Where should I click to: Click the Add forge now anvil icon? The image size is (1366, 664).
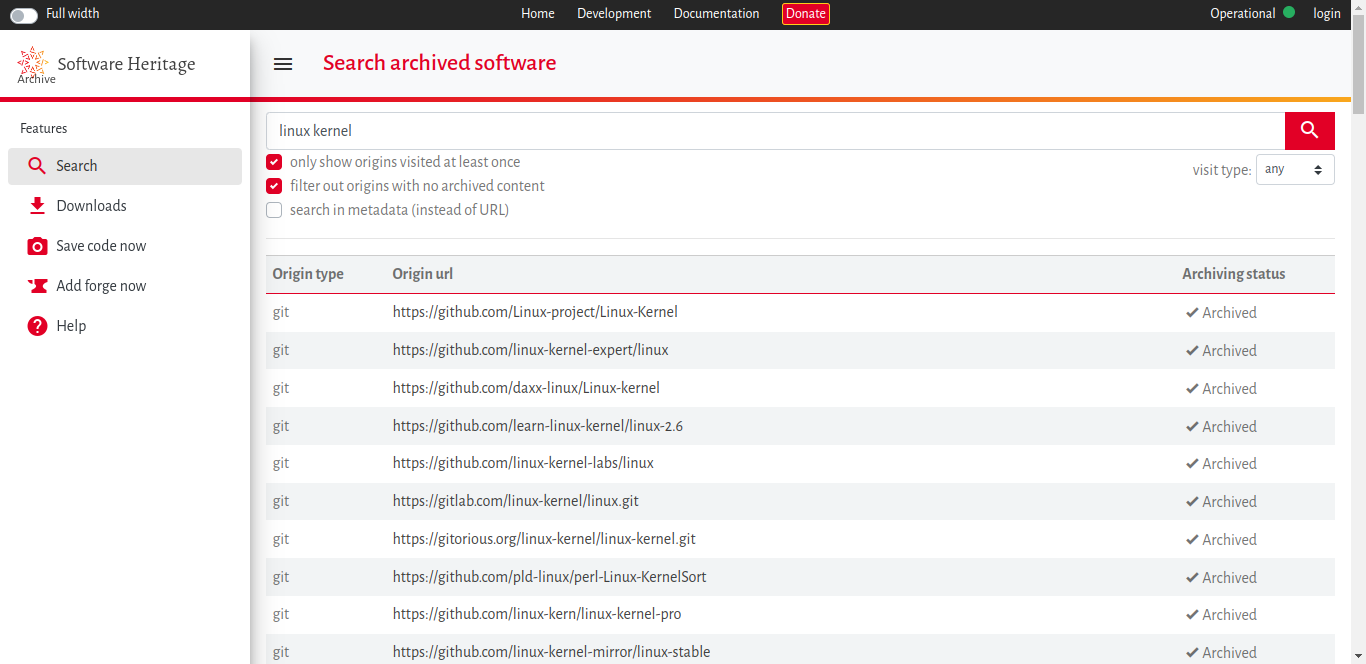point(37,286)
